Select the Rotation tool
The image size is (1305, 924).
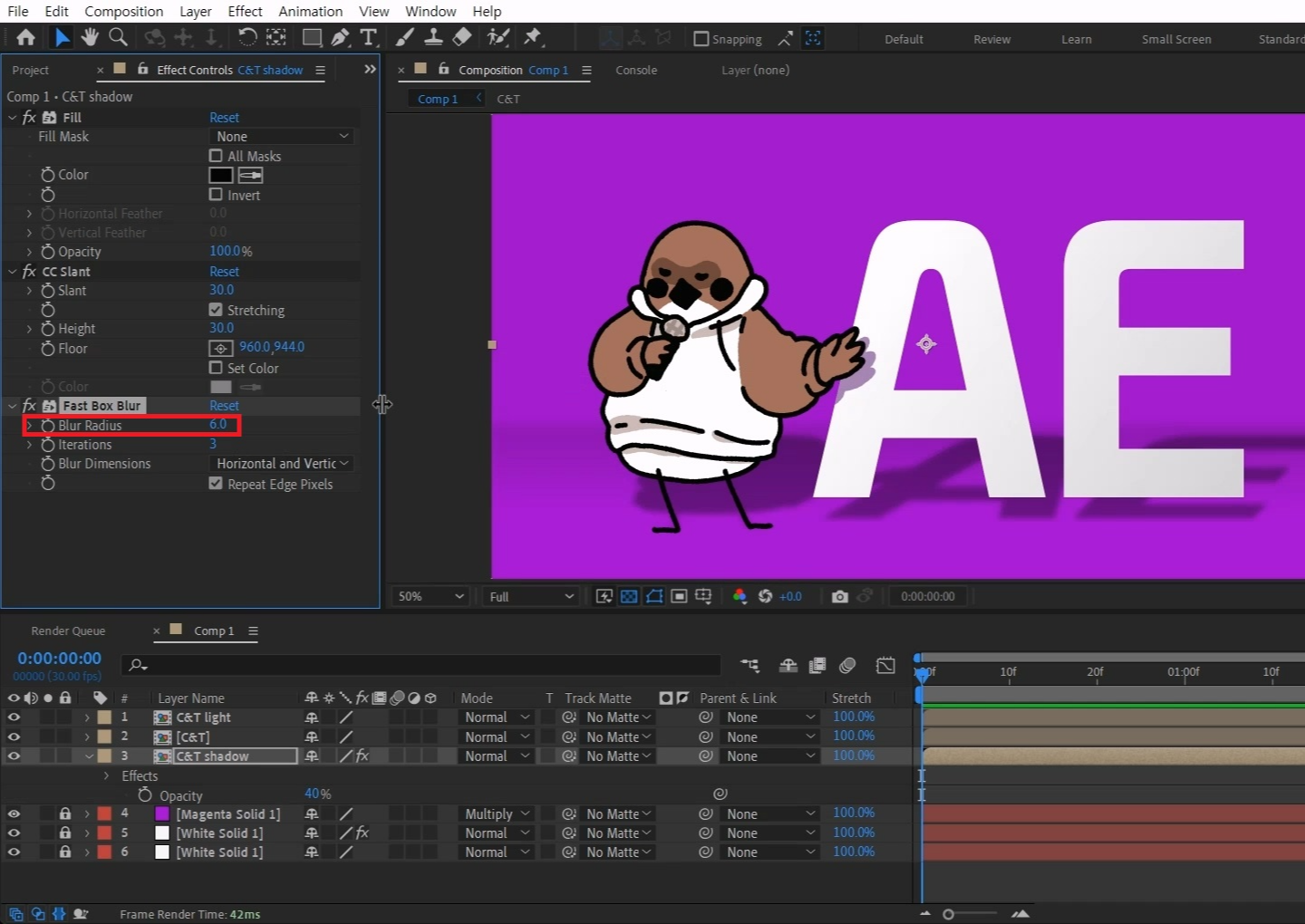click(247, 37)
